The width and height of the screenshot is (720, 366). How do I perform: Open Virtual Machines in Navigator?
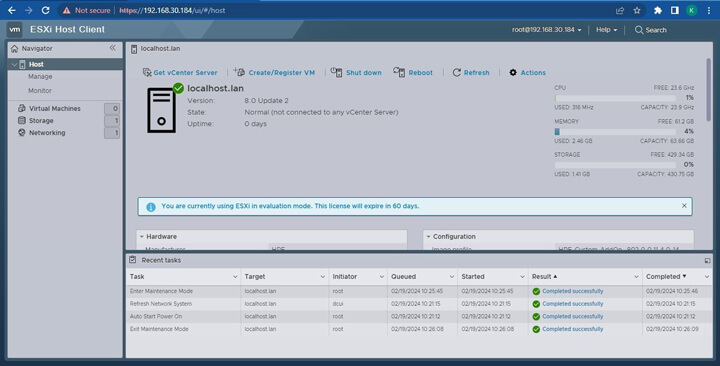click(55, 108)
